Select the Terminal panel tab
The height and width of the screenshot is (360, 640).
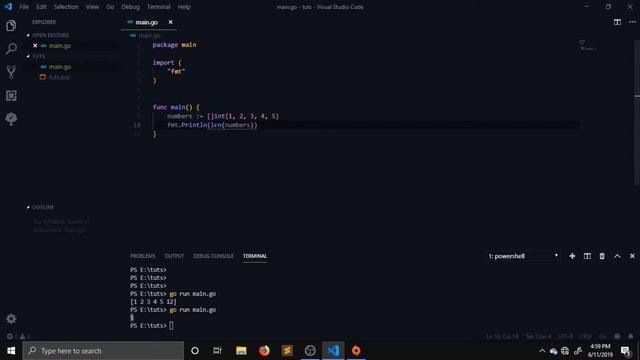click(x=255, y=256)
